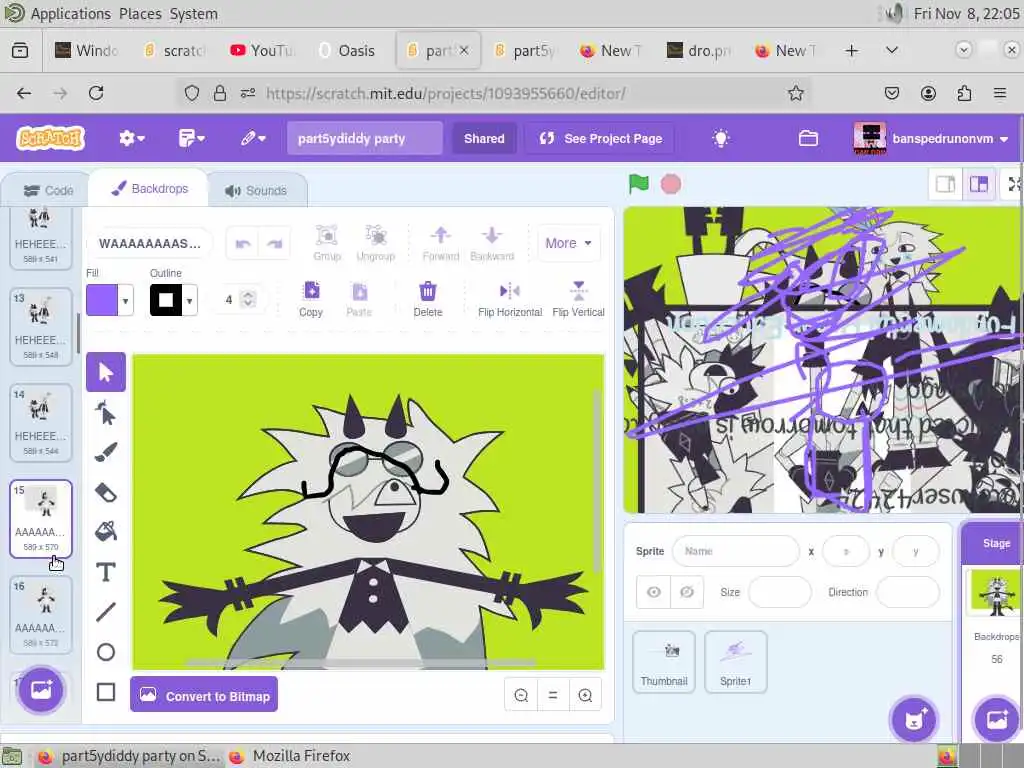
Task: Click the redo arrow
Action: pos(274,244)
